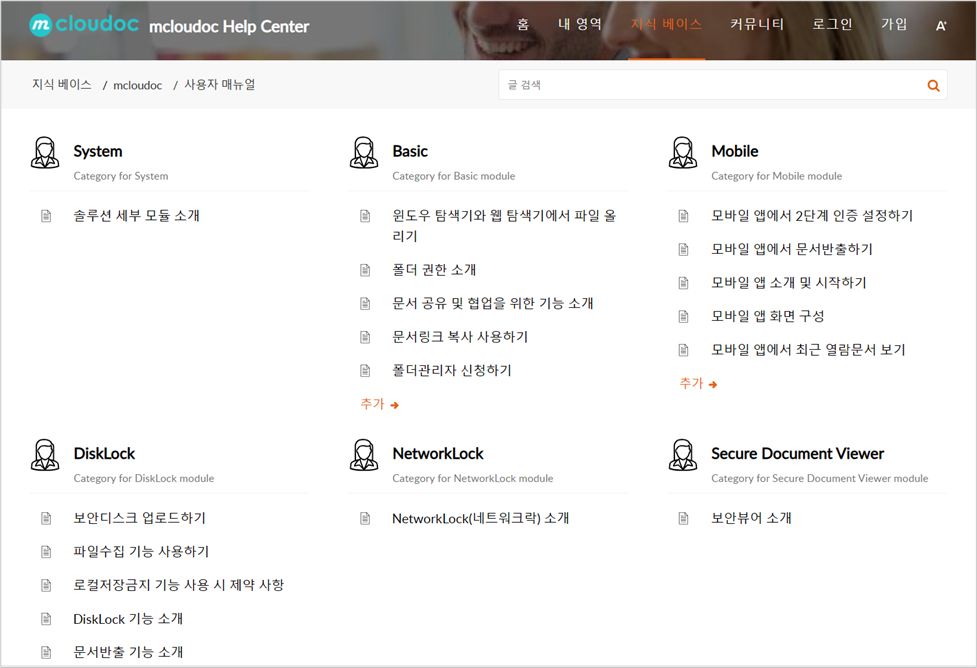Click the Mobile category avatar icon
The image size is (977, 668).
[x=683, y=153]
